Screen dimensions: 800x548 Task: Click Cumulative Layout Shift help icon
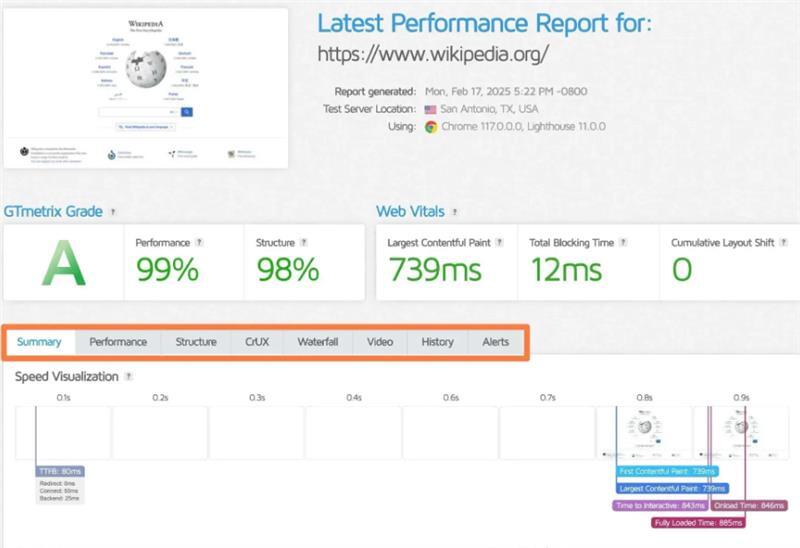tap(784, 242)
